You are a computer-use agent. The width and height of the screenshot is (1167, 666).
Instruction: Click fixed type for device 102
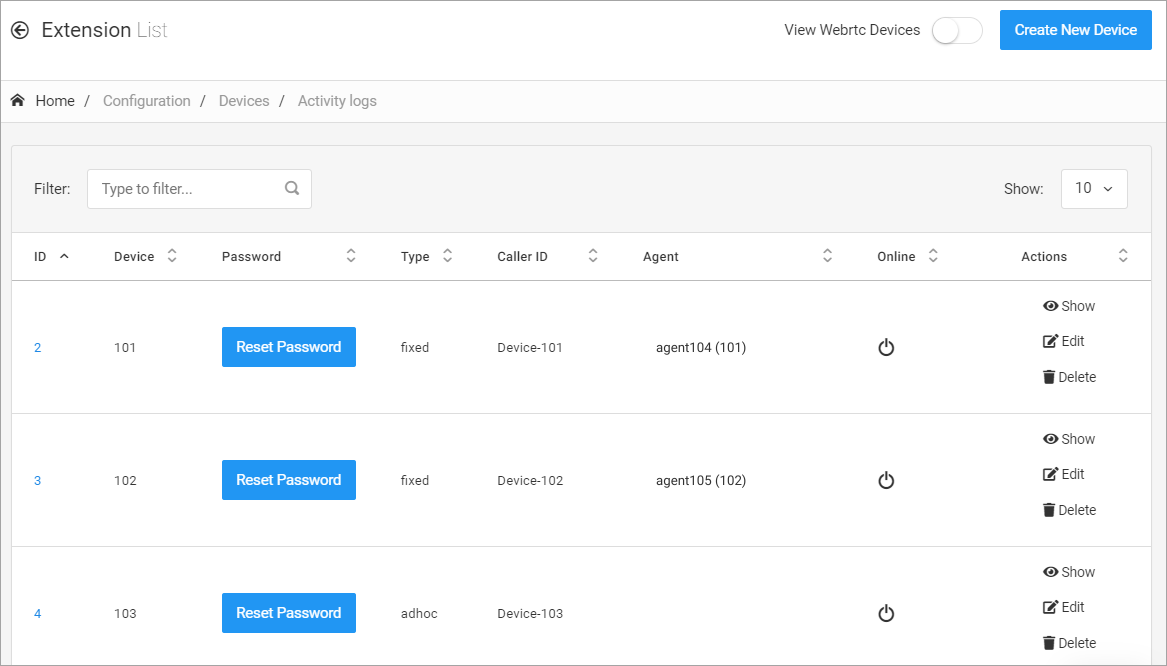click(415, 481)
